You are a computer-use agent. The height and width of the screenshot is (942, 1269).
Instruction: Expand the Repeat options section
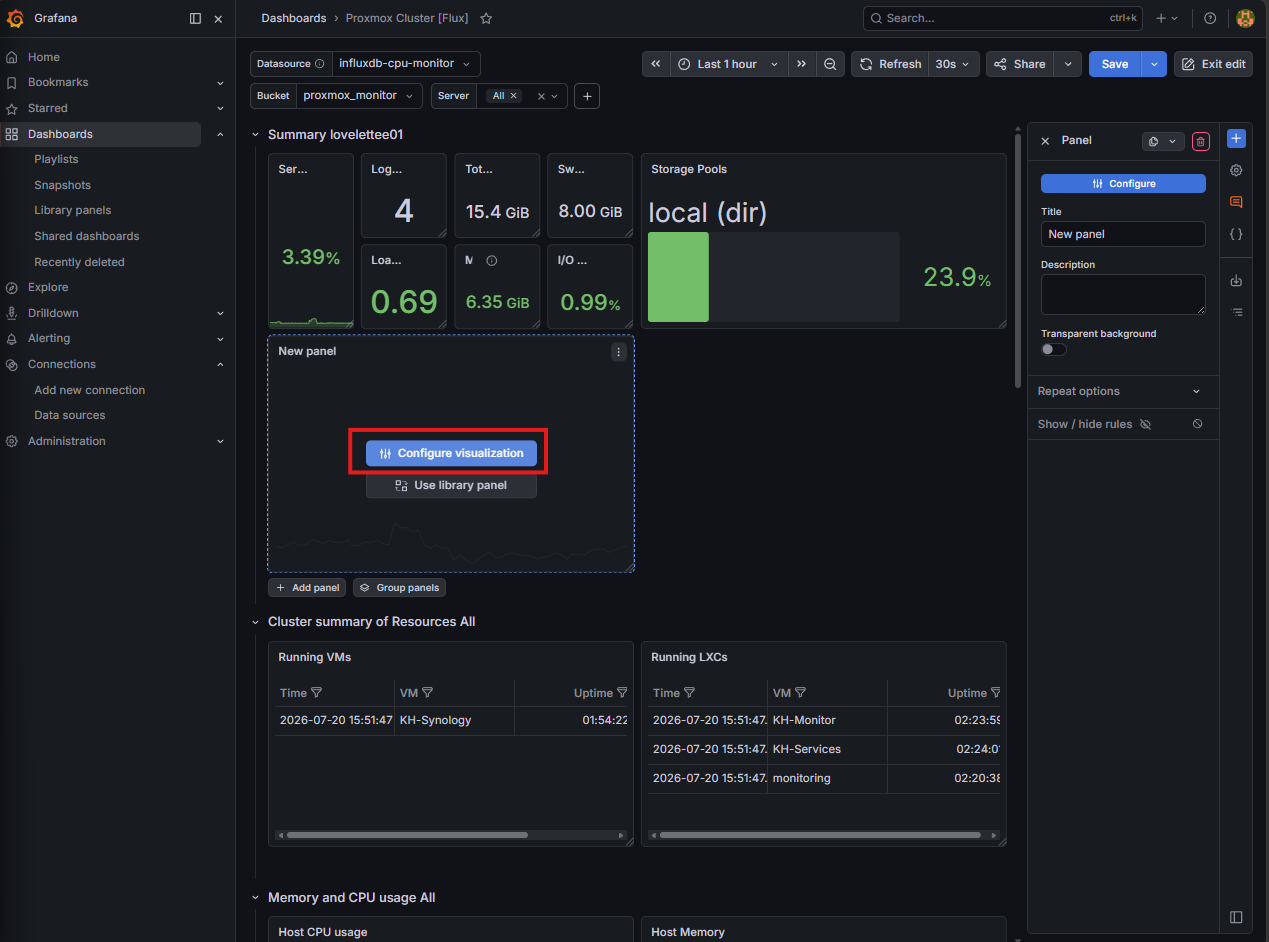click(x=1123, y=391)
